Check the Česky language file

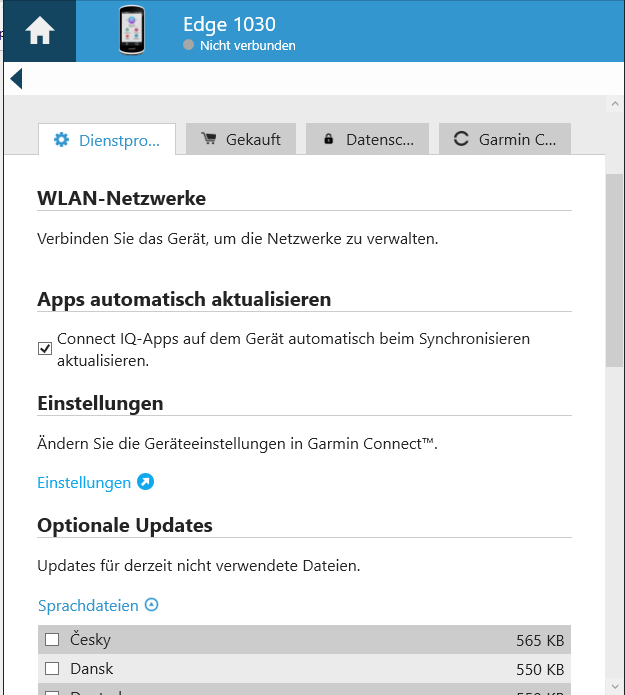pos(52,640)
